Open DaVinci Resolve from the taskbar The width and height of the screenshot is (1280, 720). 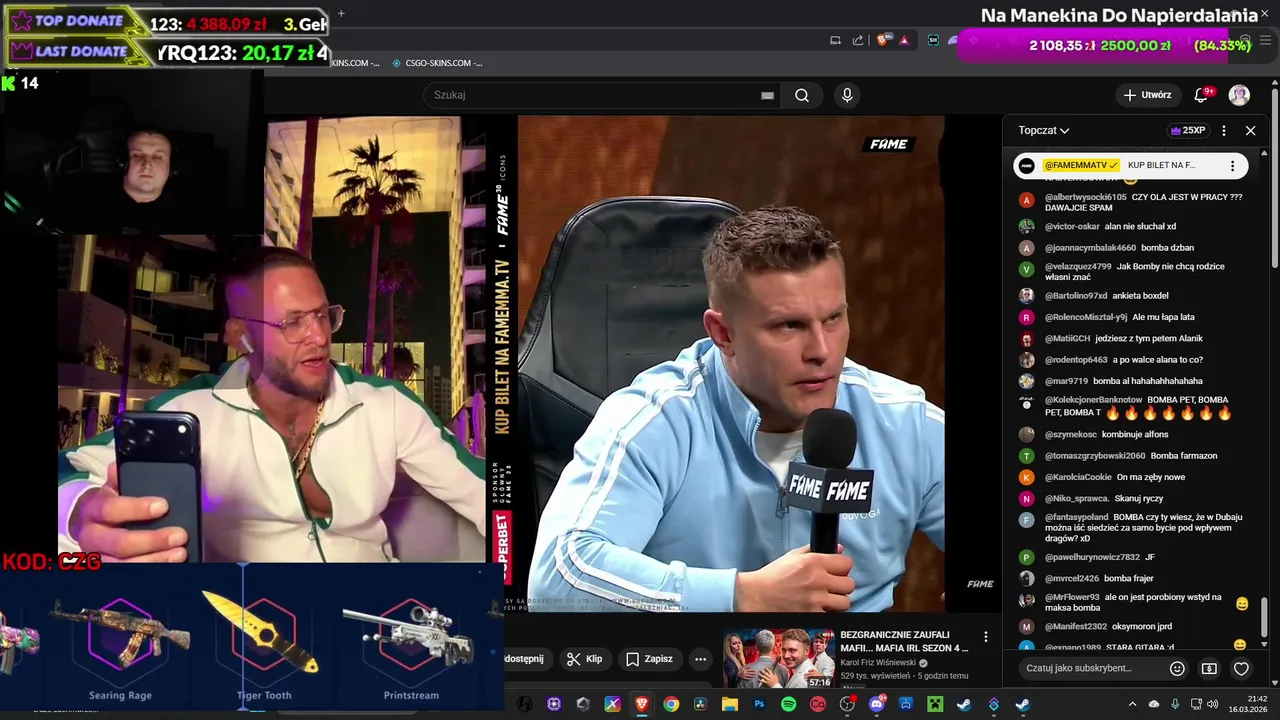click(x=700, y=704)
